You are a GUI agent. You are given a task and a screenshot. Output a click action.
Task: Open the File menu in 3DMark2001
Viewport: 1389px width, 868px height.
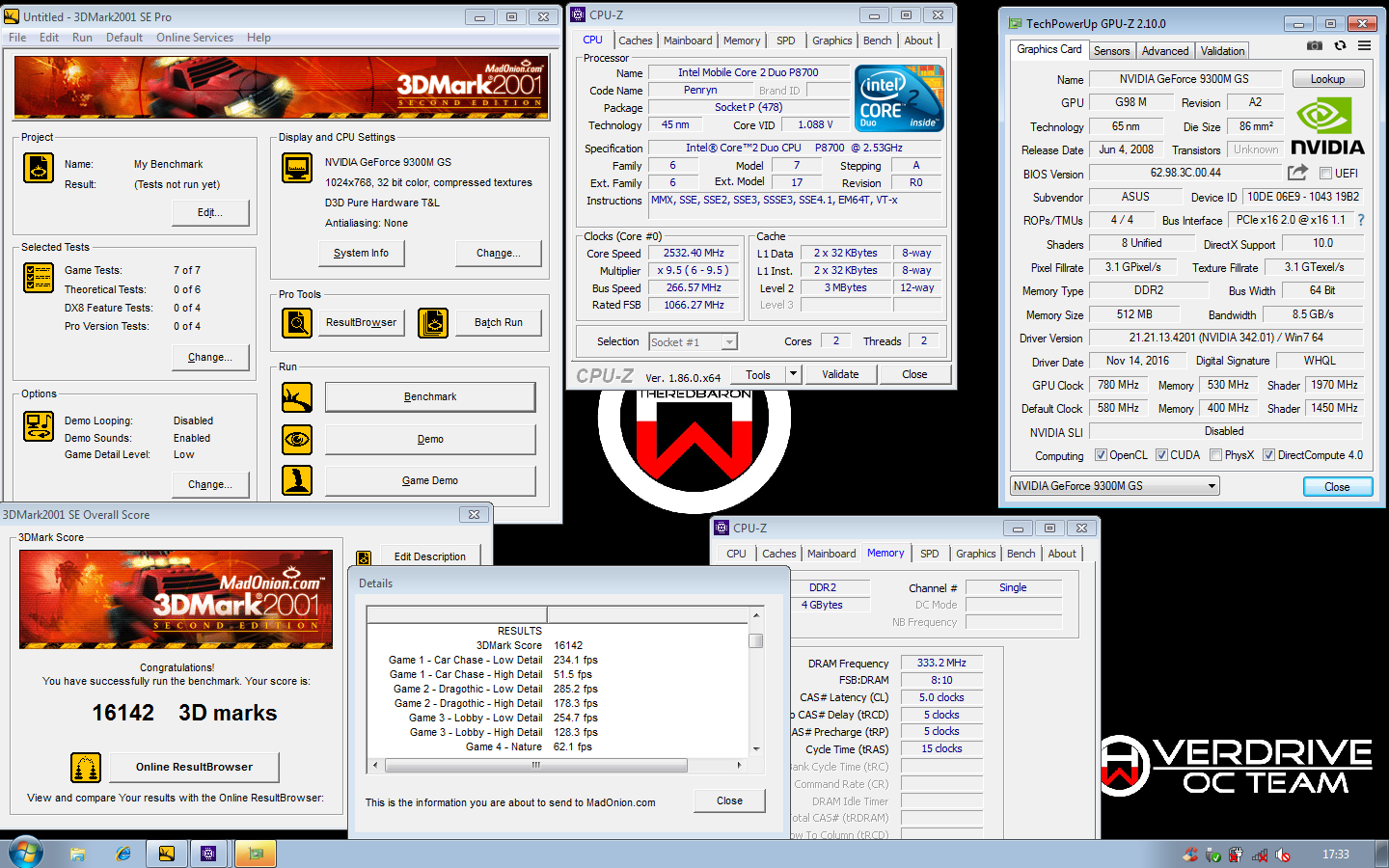(17, 38)
